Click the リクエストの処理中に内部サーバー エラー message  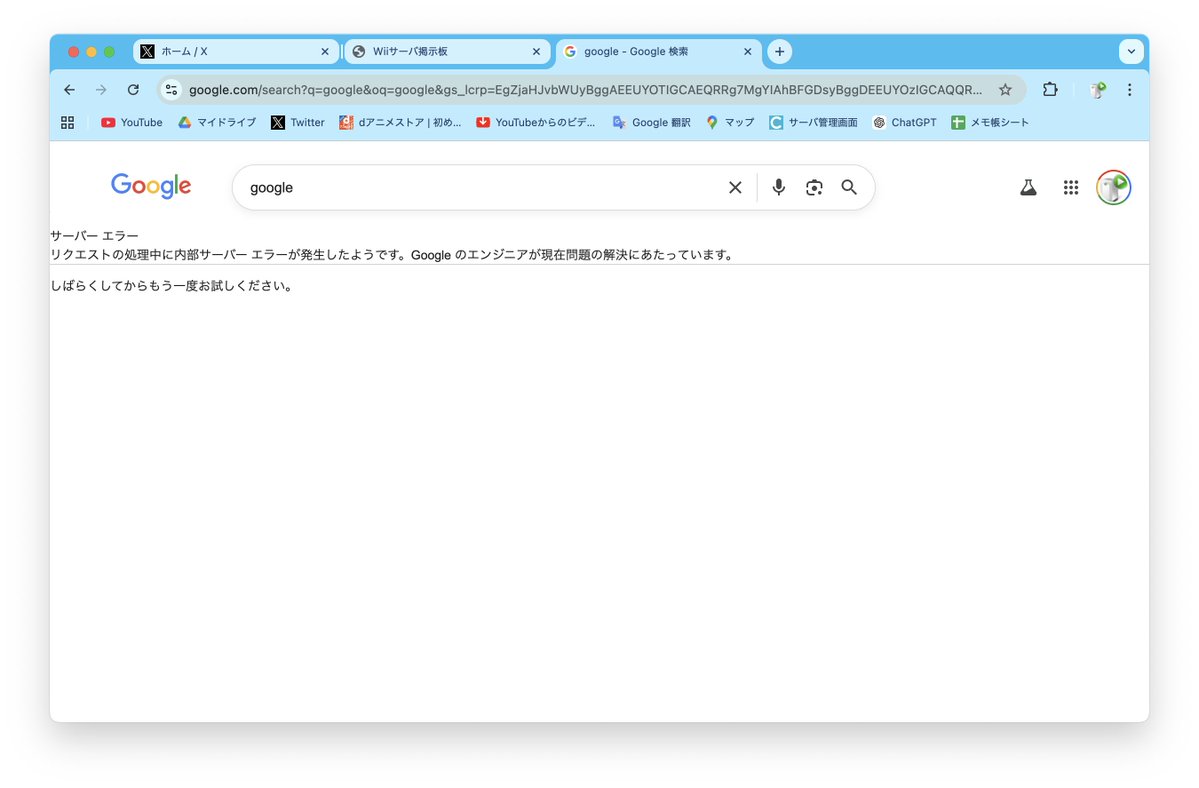pos(393,255)
